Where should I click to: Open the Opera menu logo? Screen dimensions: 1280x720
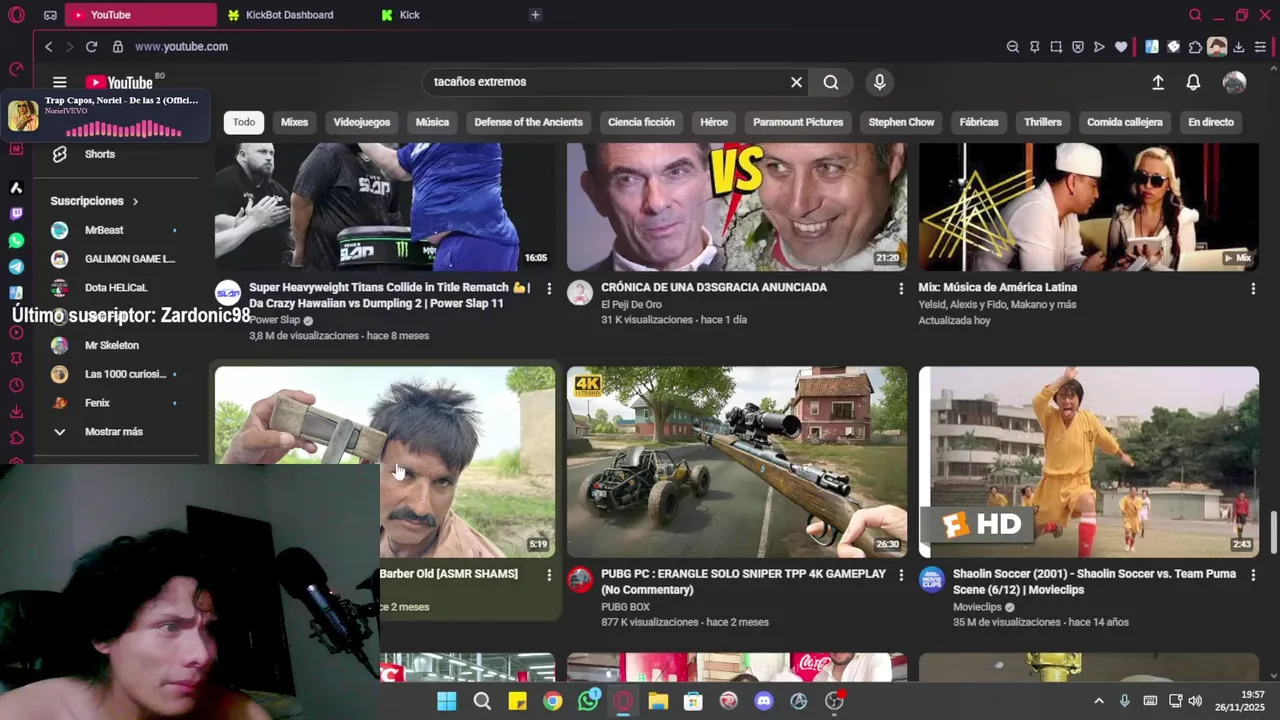tap(16, 15)
